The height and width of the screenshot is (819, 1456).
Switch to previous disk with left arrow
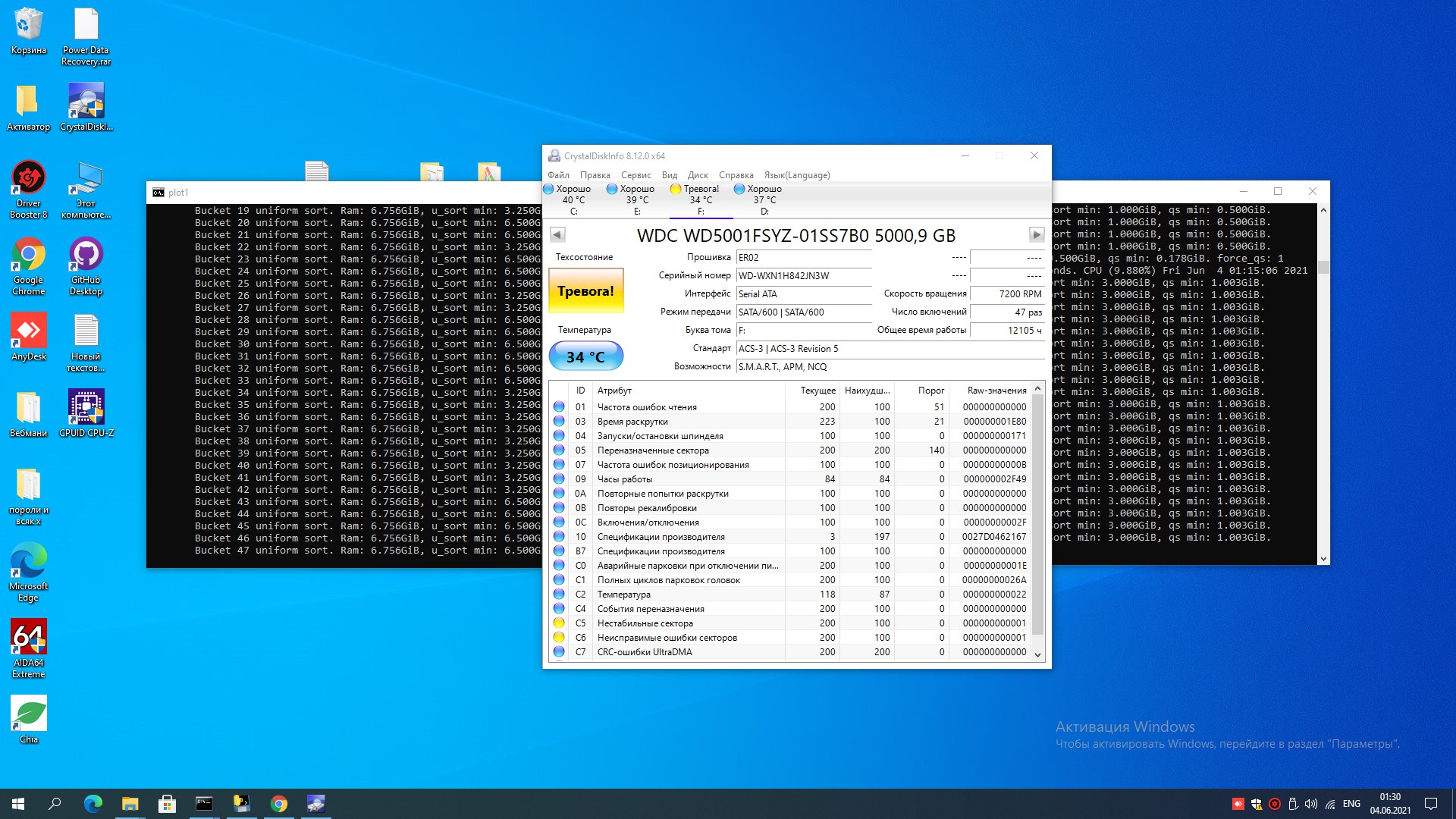(x=557, y=235)
